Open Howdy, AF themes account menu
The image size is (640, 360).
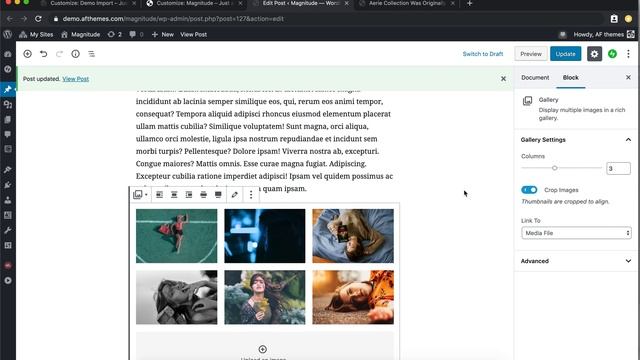coord(603,34)
